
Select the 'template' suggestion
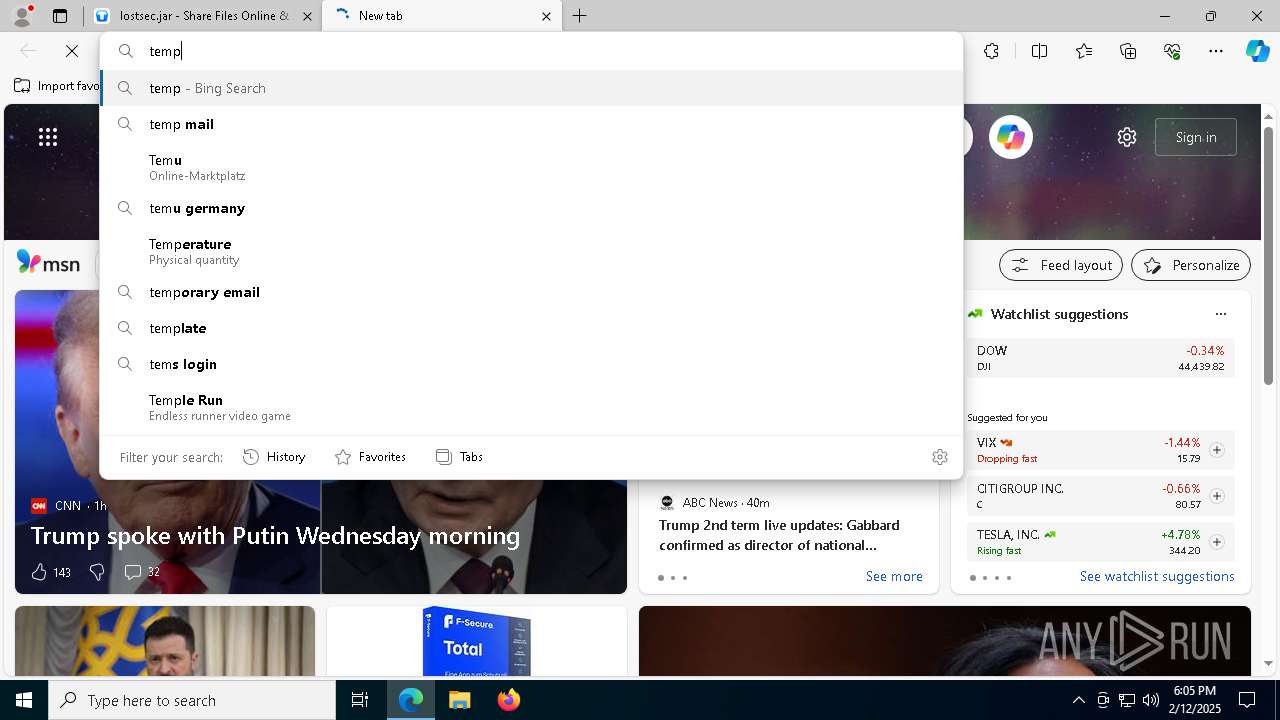[x=531, y=328]
